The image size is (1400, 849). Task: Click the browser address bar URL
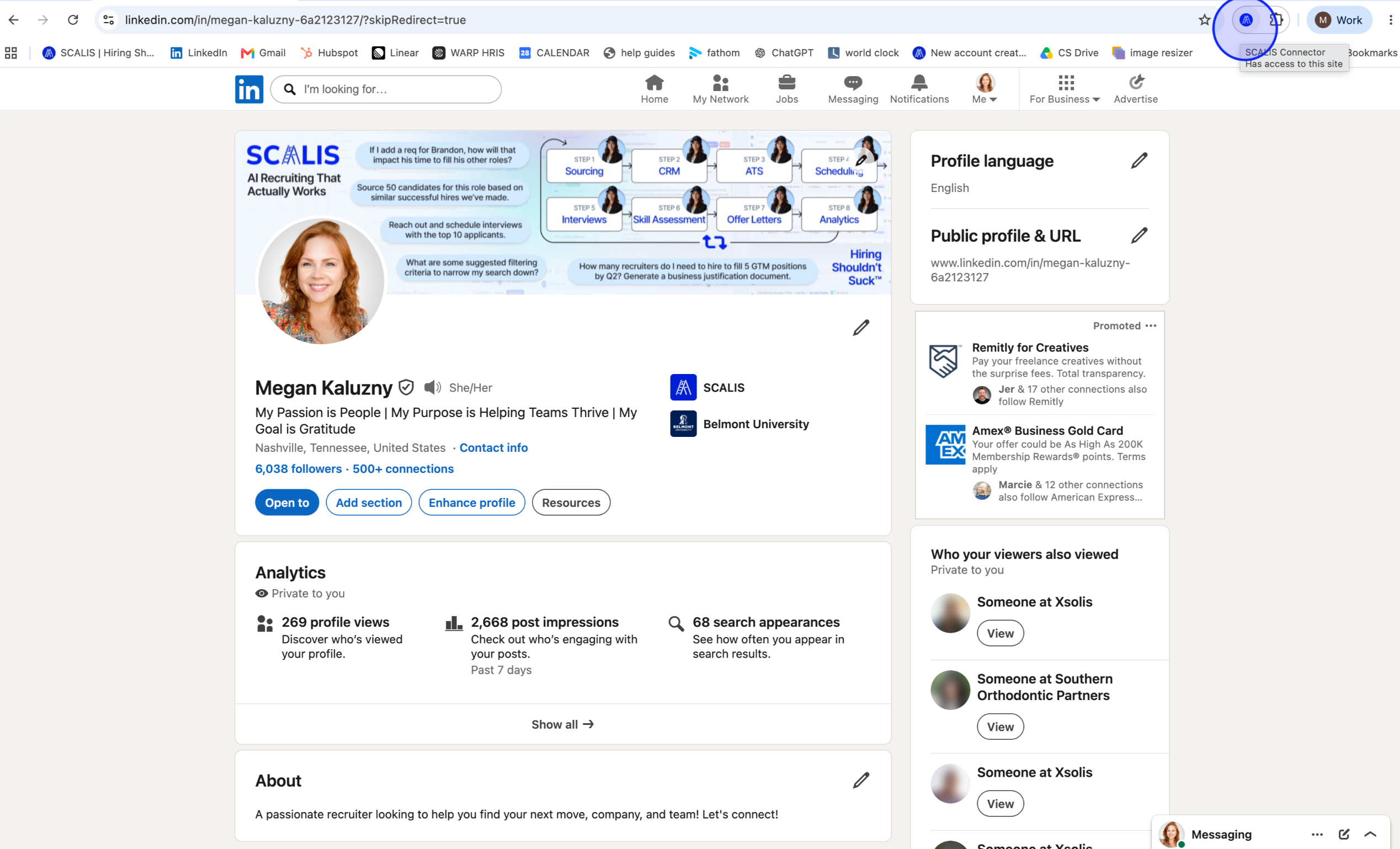295,20
